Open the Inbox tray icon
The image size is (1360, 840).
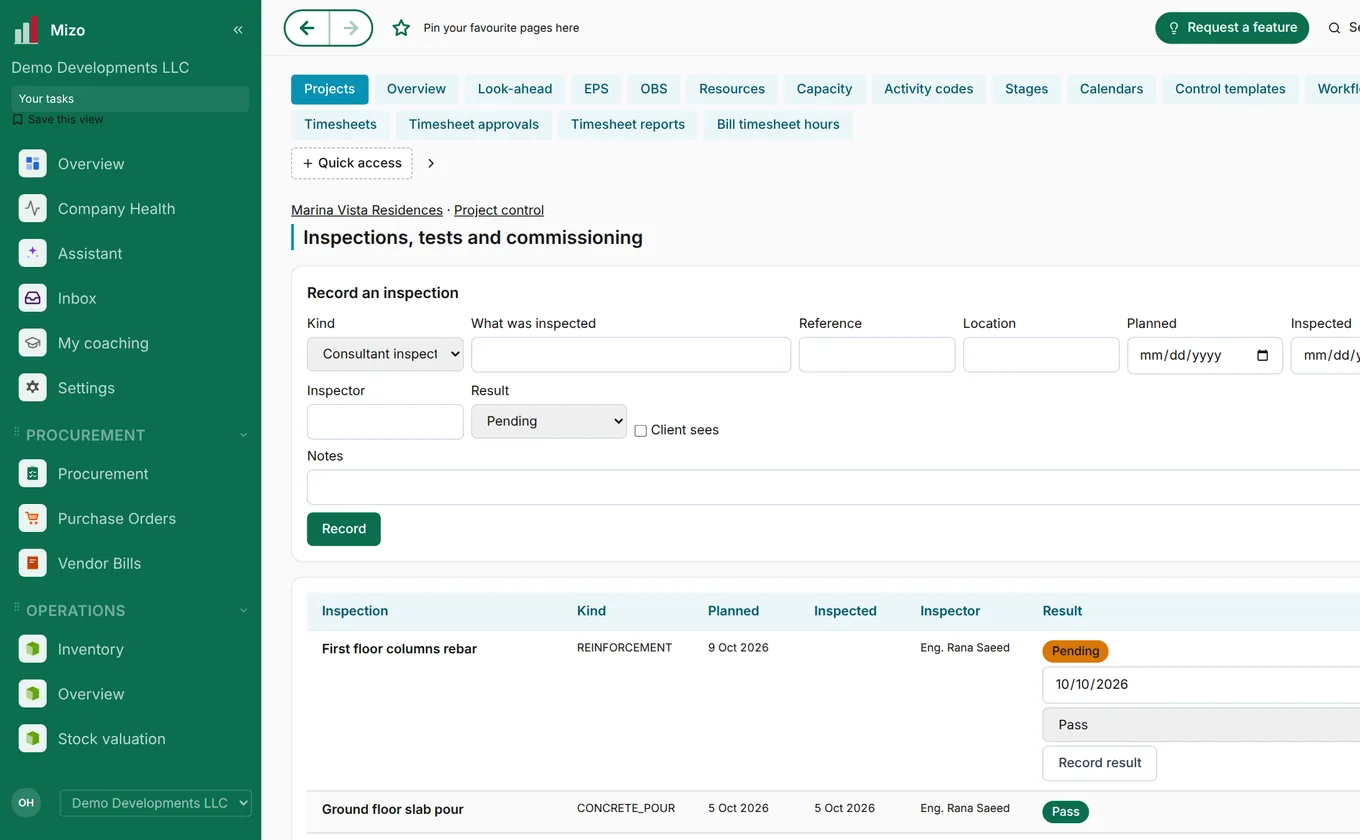click(x=33, y=298)
